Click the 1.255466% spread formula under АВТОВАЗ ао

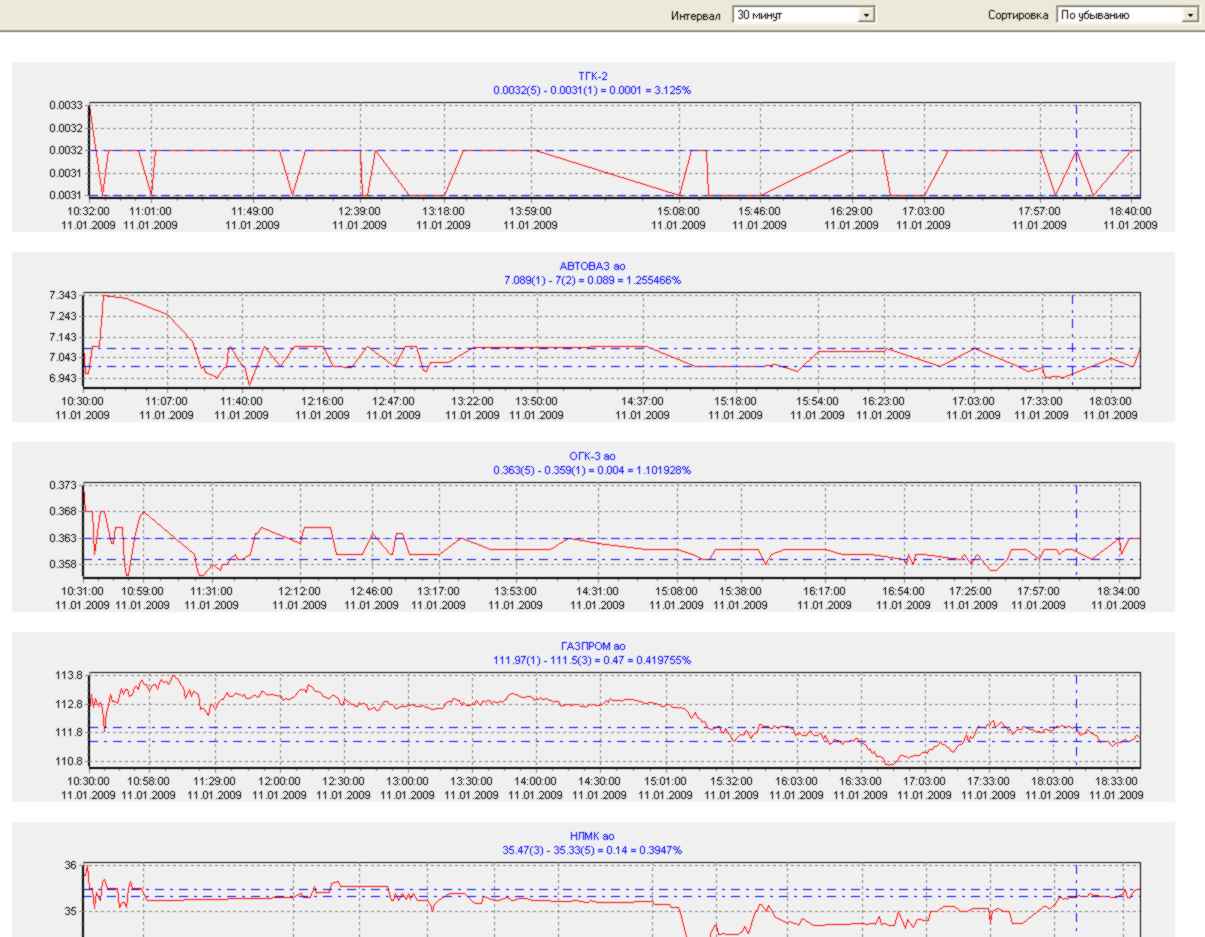tap(592, 280)
